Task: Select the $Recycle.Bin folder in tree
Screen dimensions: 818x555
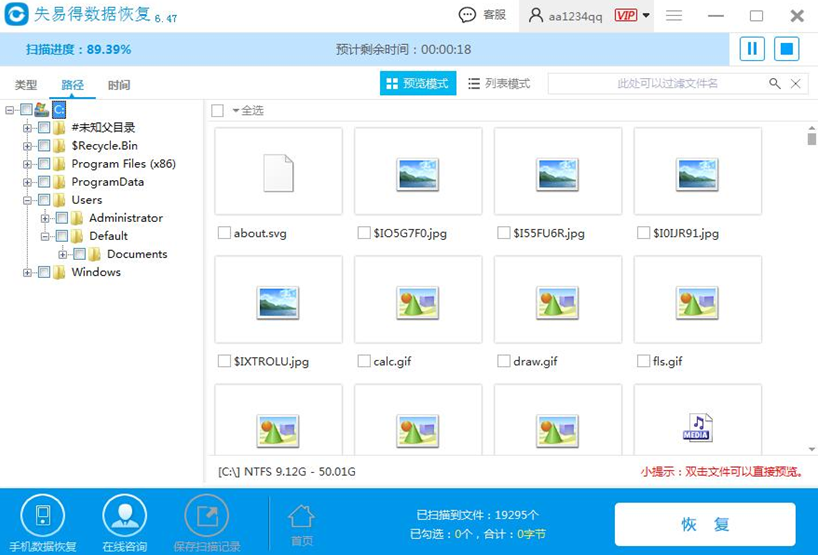Action: [104, 146]
